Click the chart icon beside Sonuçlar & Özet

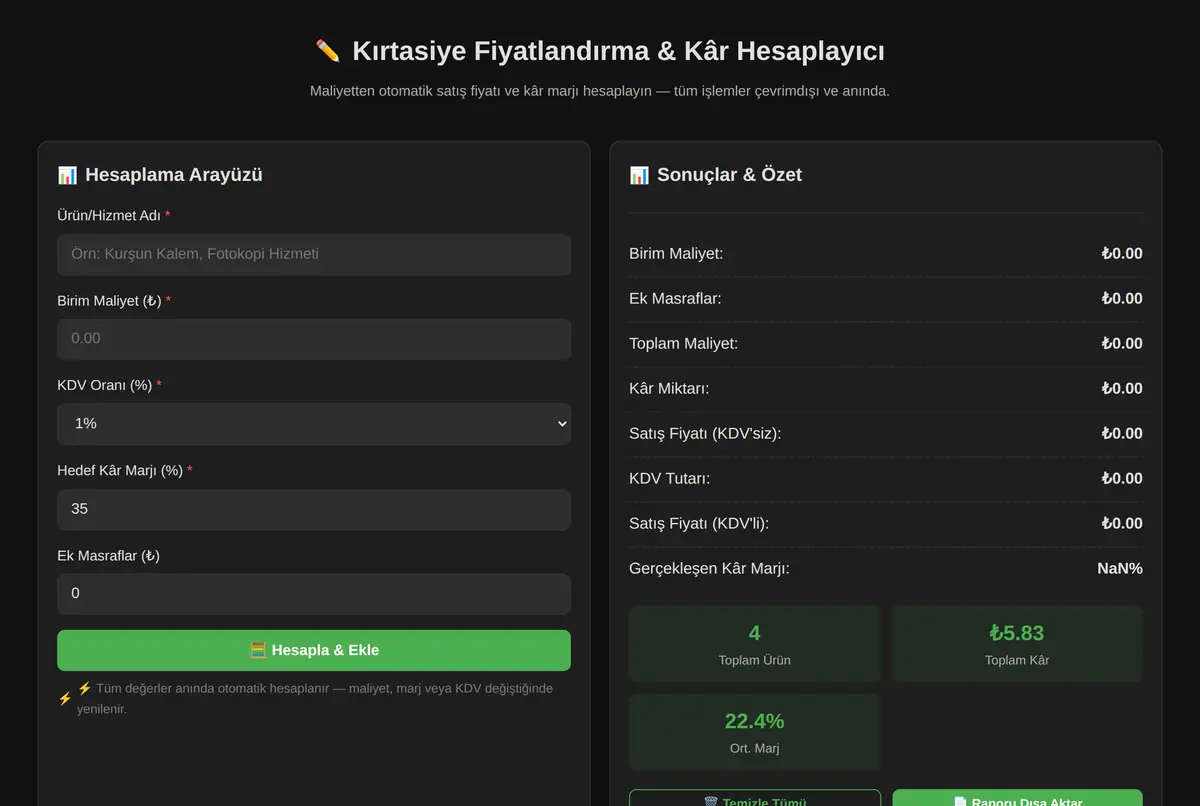(639, 175)
